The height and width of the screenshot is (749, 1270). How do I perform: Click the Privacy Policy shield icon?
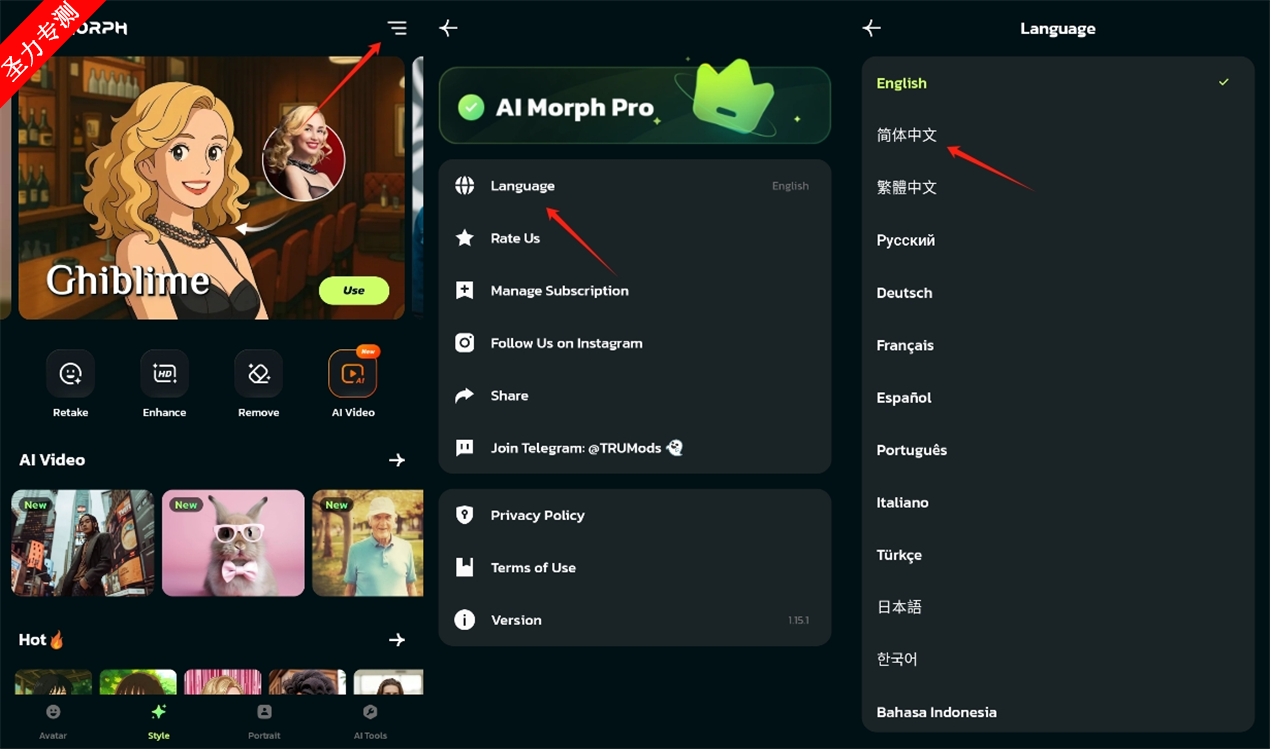point(464,515)
